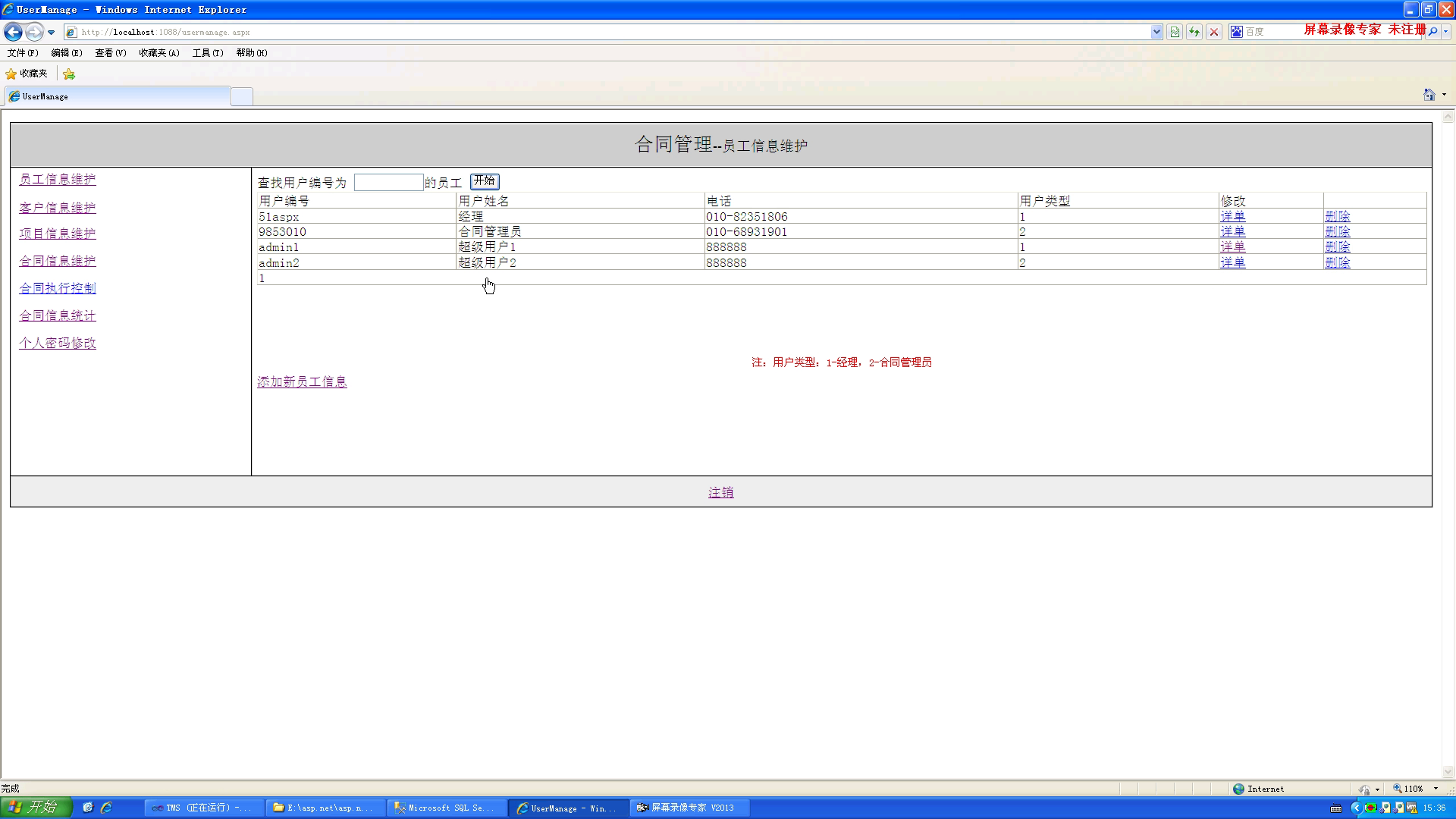Image resolution: width=1456 pixels, height=819 pixels.
Task: Click the browser Back arrow button
Action: click(13, 32)
